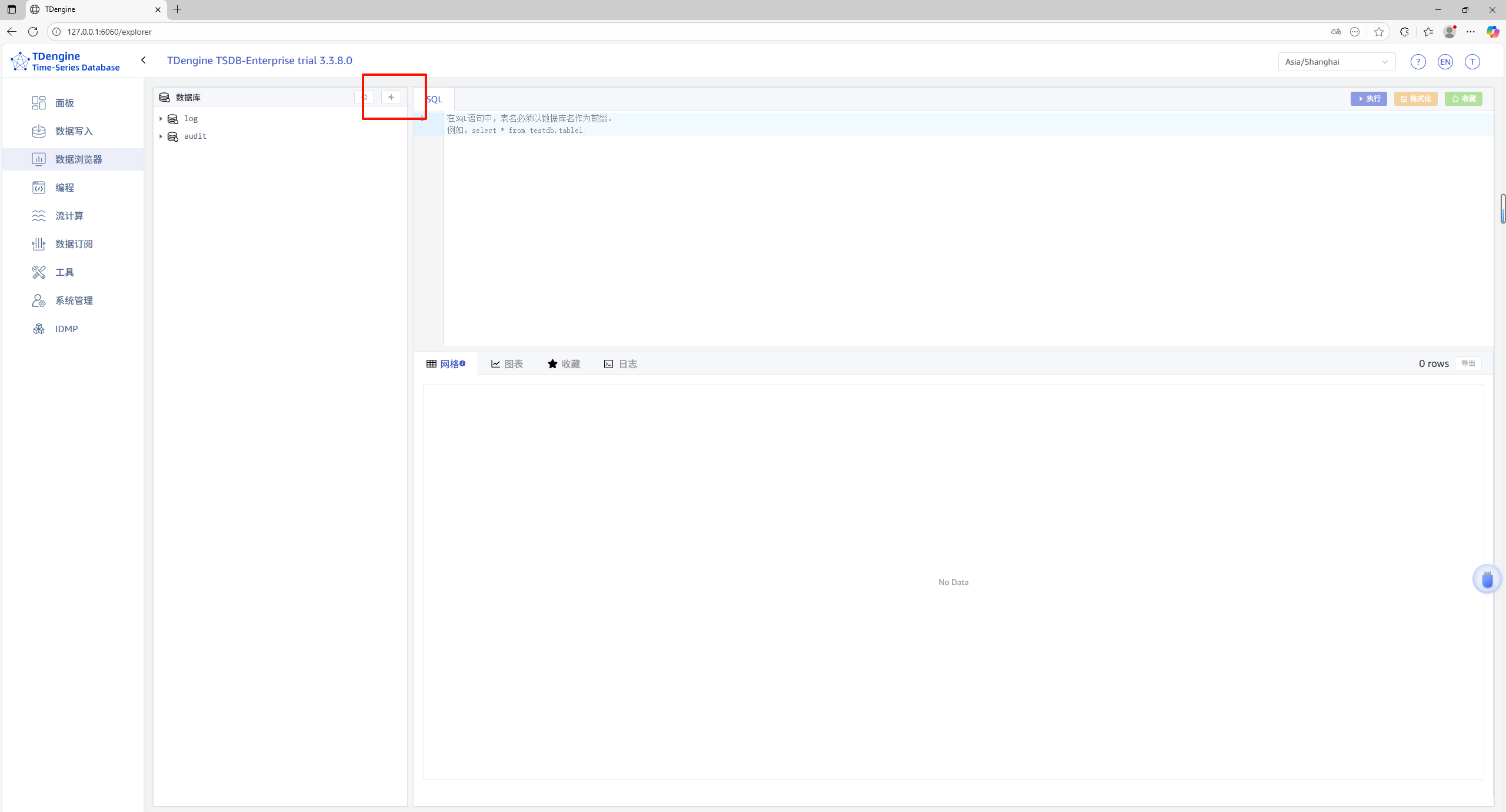The height and width of the screenshot is (812, 1506).
Task: Click the 执行 execute button
Action: 1368,99
